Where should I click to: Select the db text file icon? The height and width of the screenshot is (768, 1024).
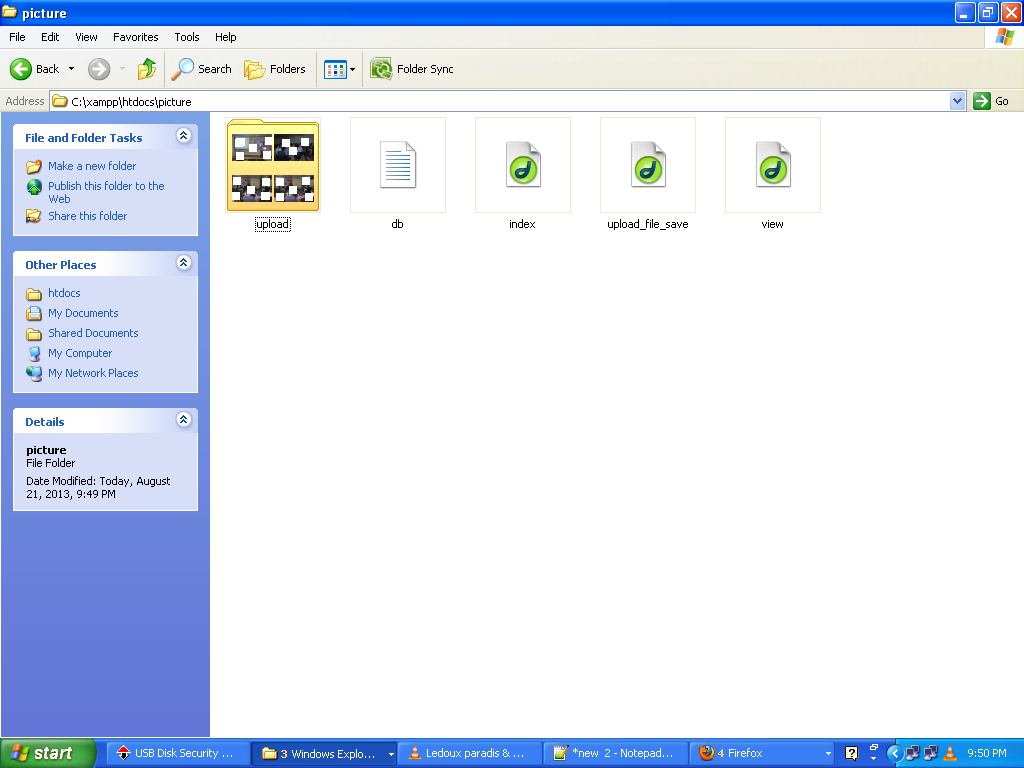coord(398,165)
